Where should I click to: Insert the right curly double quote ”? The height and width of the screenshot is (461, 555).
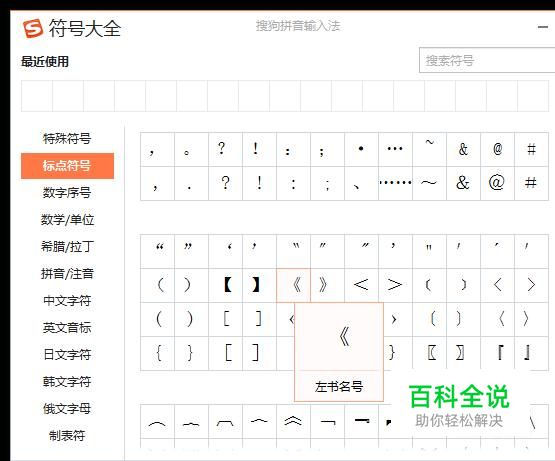pyautogui.click(x=191, y=251)
